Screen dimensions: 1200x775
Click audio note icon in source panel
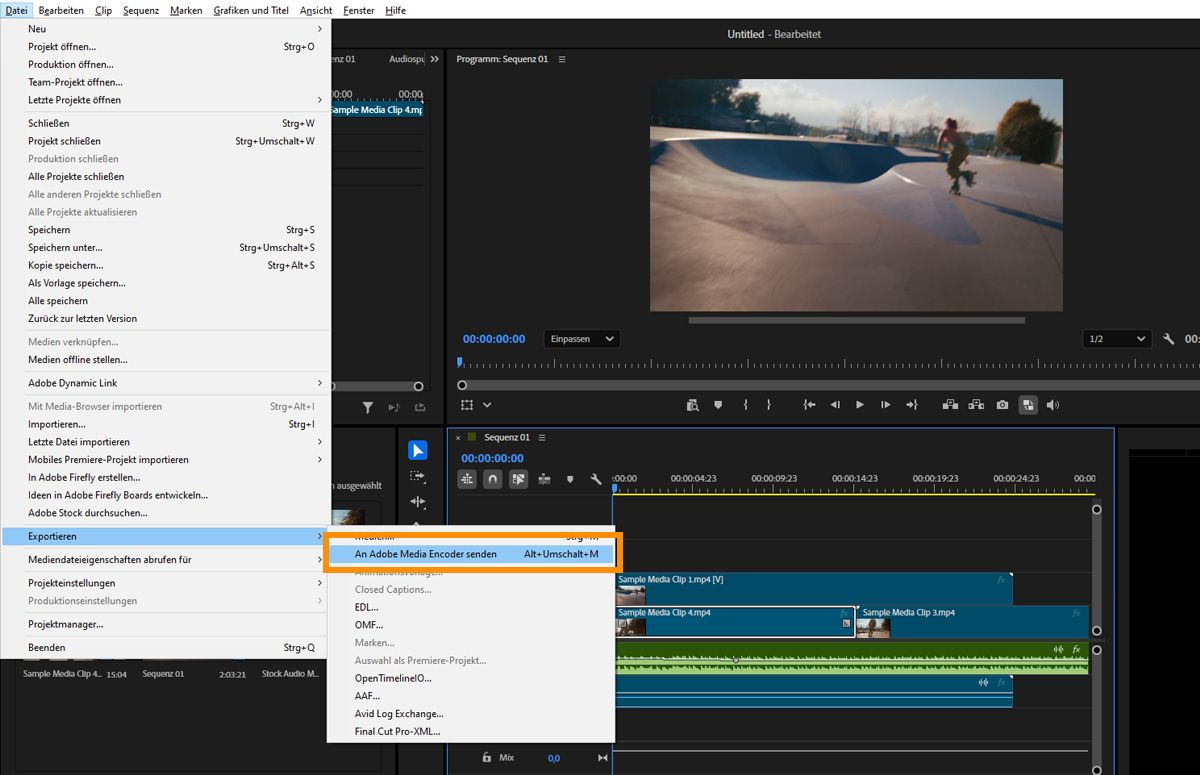pyautogui.click(x=393, y=407)
